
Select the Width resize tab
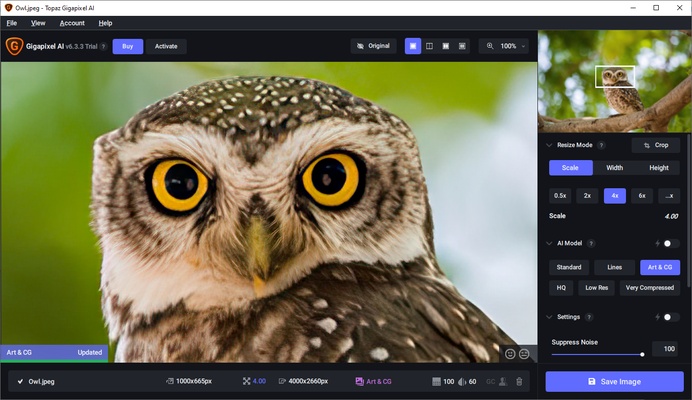(x=614, y=168)
